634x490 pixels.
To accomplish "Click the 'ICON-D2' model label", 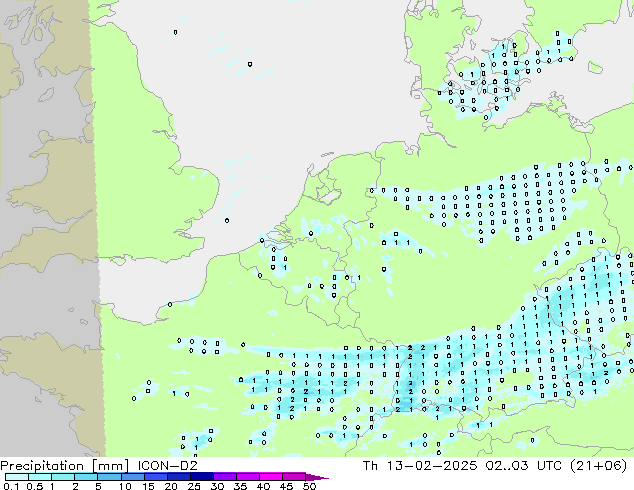I will [x=167, y=465].
